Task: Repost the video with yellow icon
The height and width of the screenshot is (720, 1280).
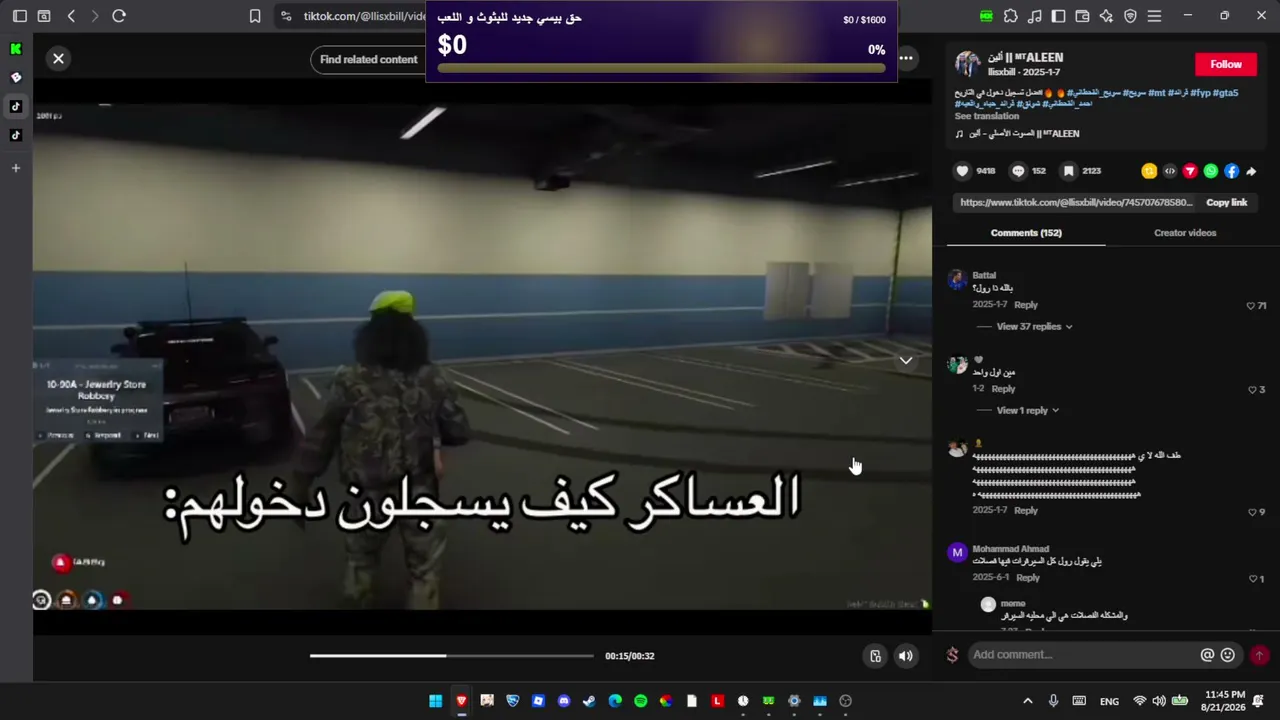Action: coord(1149,171)
